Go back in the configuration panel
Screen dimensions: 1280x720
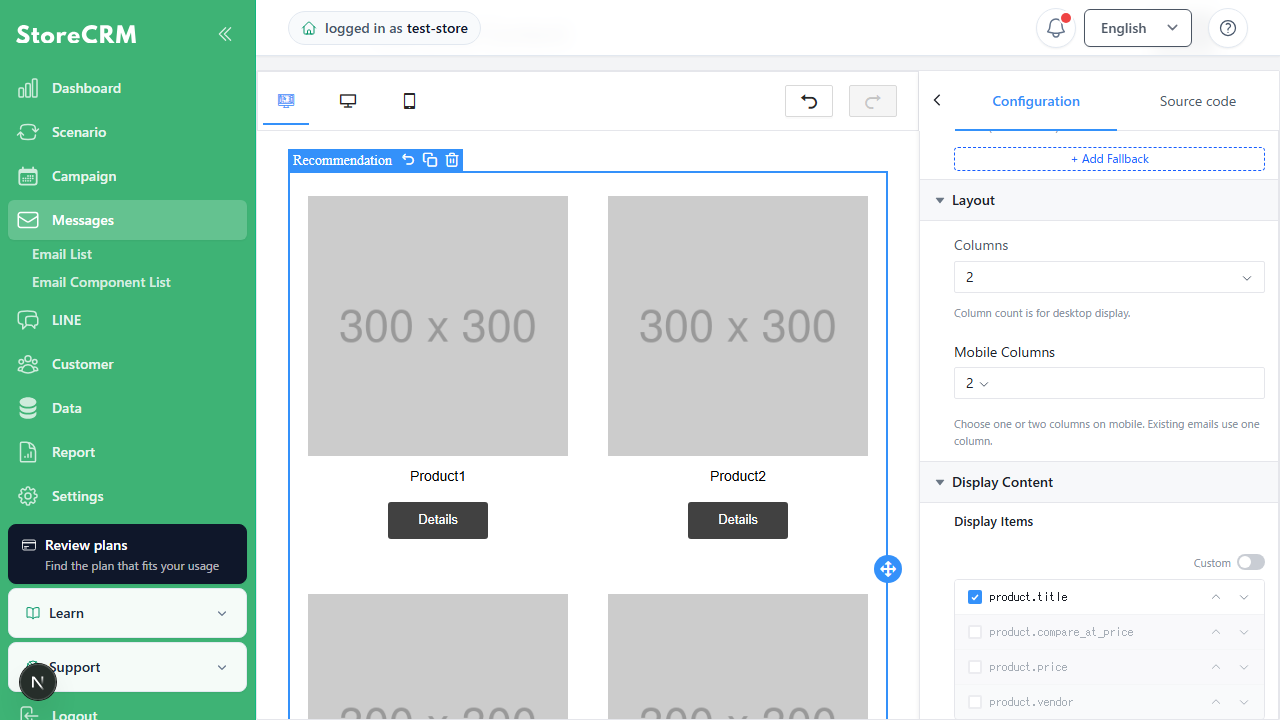(937, 100)
